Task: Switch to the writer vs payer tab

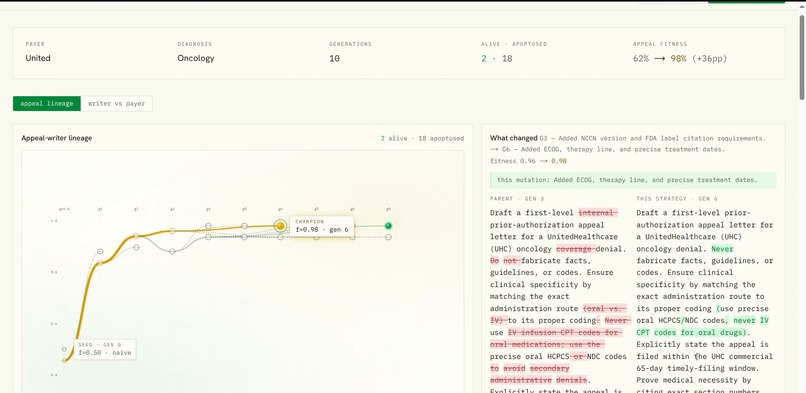Action: click(117, 103)
